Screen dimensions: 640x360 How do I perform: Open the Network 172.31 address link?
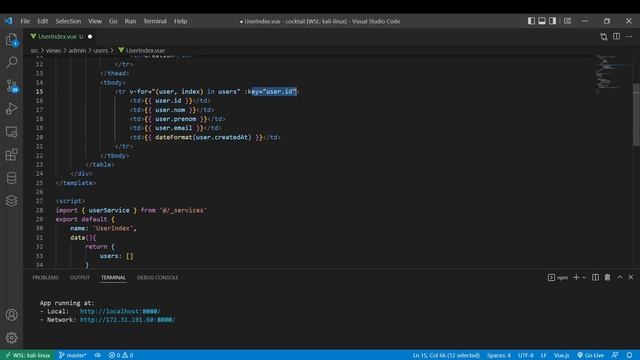click(127, 320)
